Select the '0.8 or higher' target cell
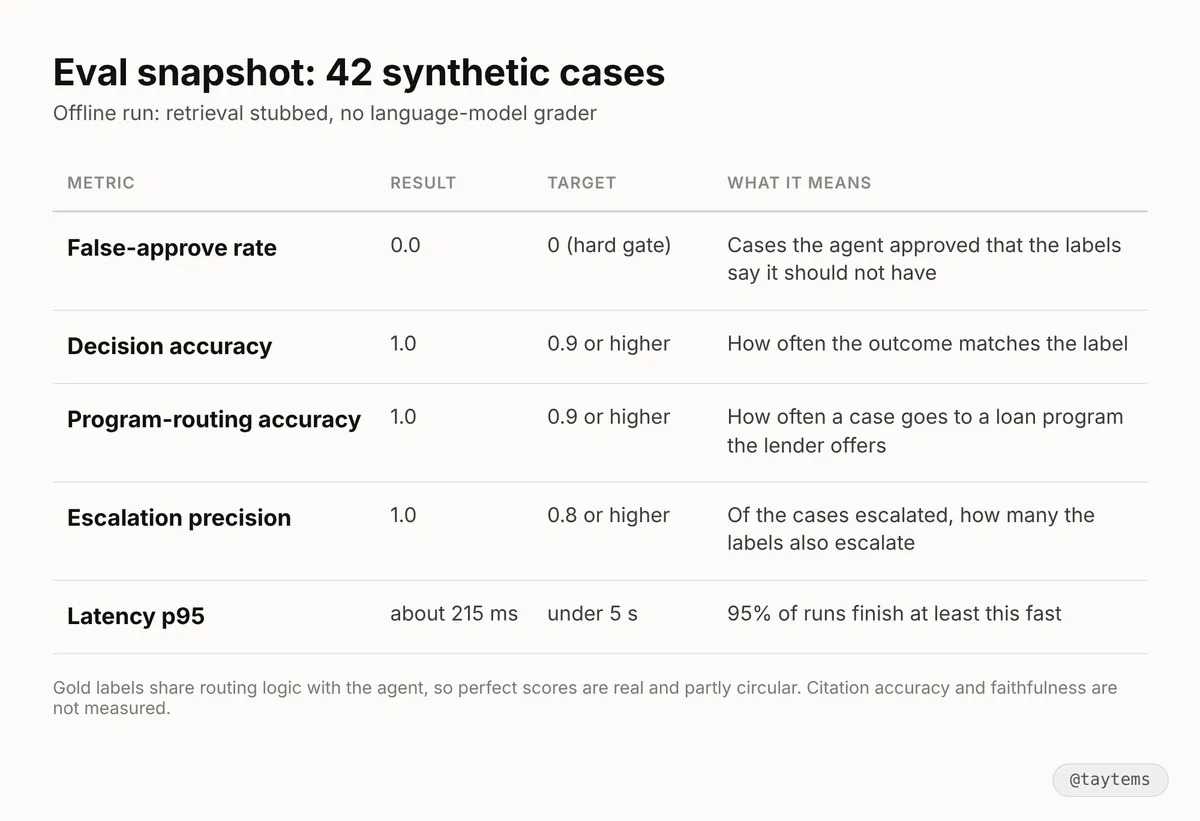 [x=608, y=515]
